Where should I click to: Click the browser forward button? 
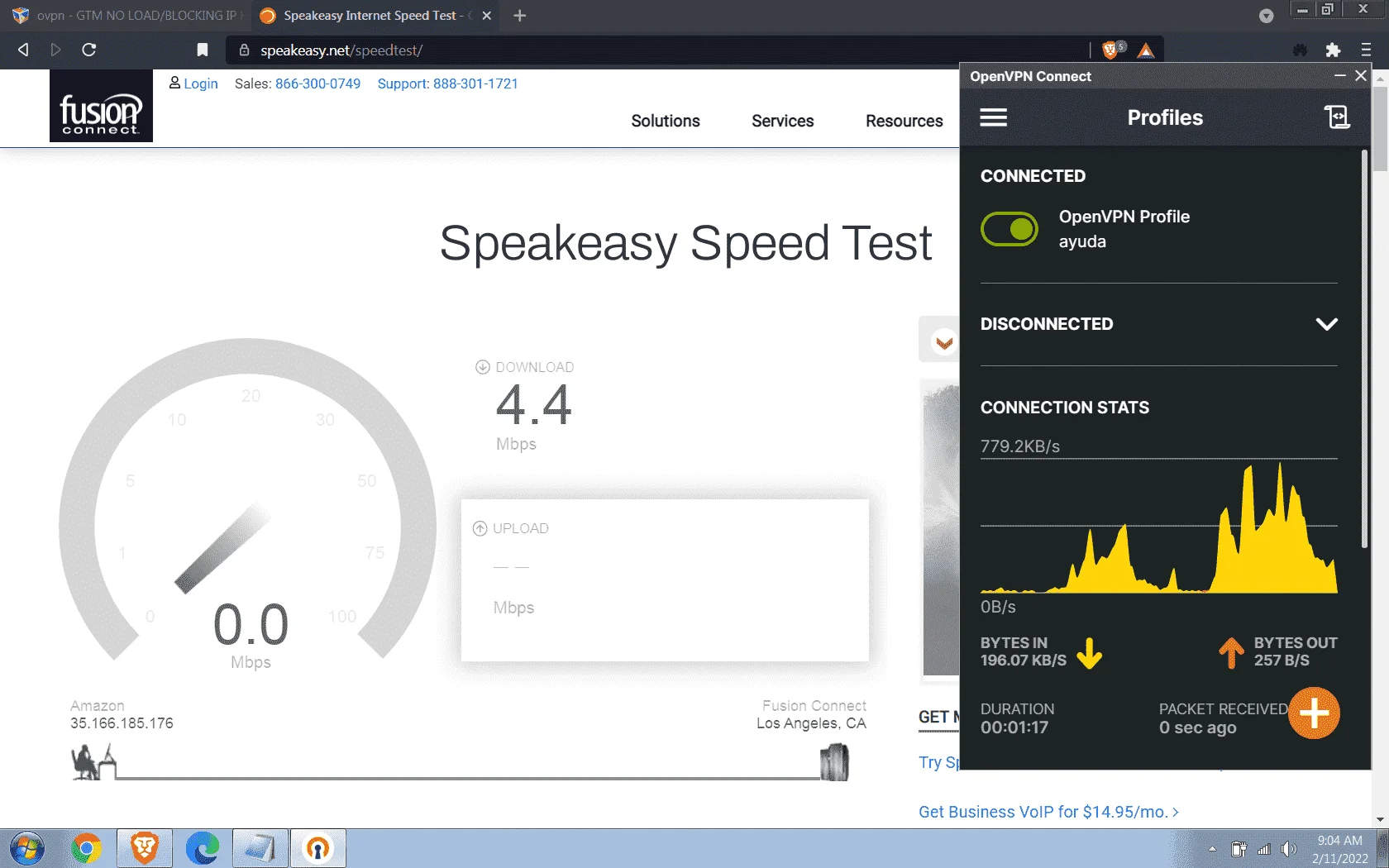pyautogui.click(x=55, y=50)
